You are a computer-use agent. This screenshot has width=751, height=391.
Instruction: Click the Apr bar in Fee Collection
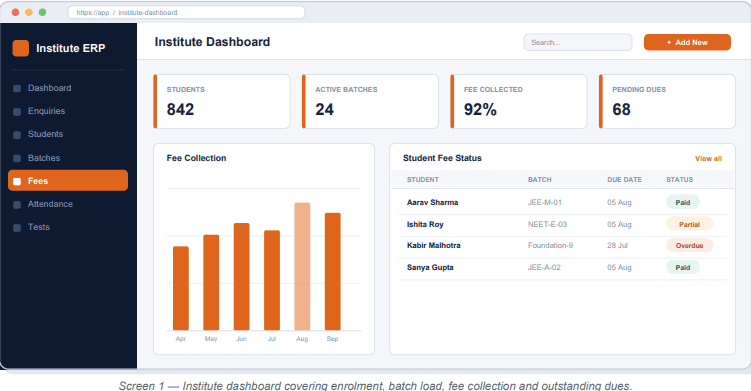(x=181, y=288)
